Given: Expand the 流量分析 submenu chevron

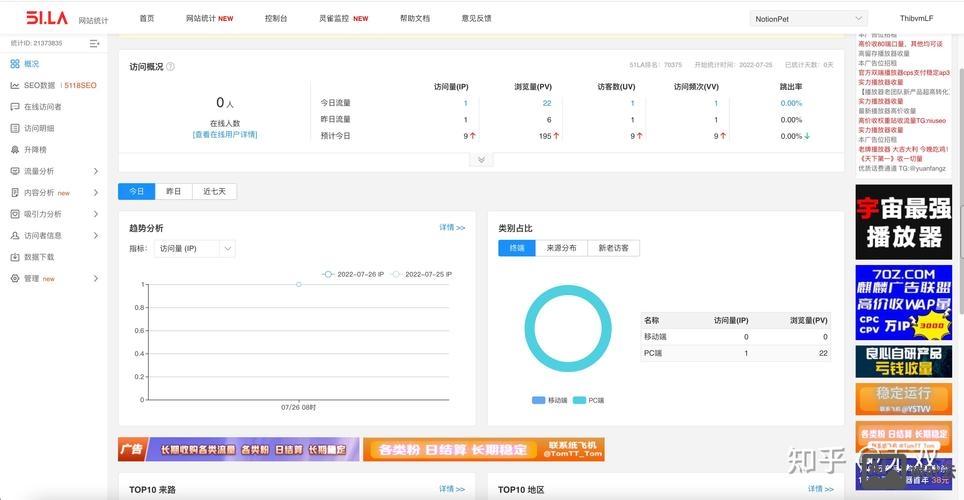Looking at the screenshot, I should (x=96, y=172).
